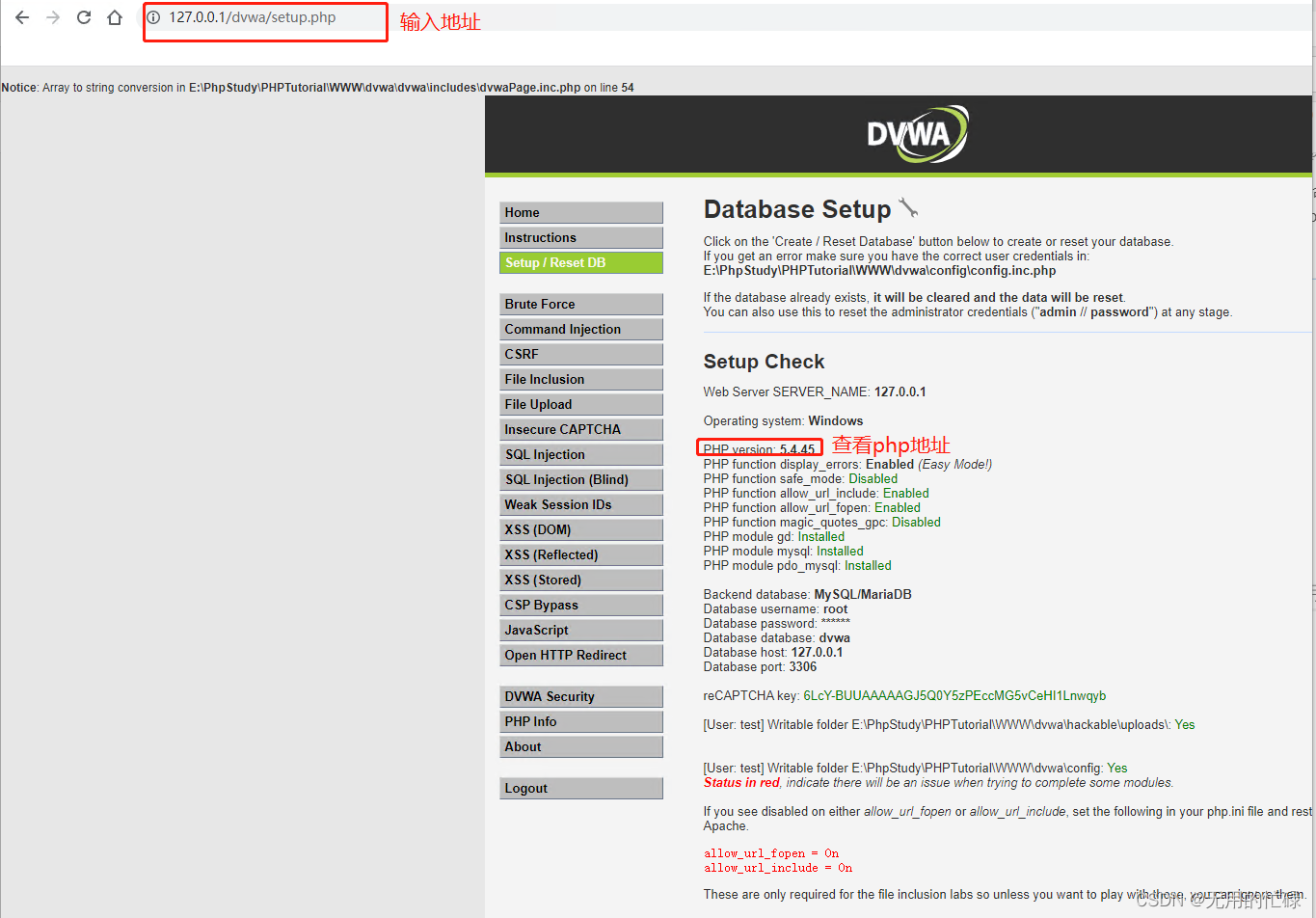Click the PHP version 5.4.45 text
1316x918 pixels.
click(x=760, y=449)
